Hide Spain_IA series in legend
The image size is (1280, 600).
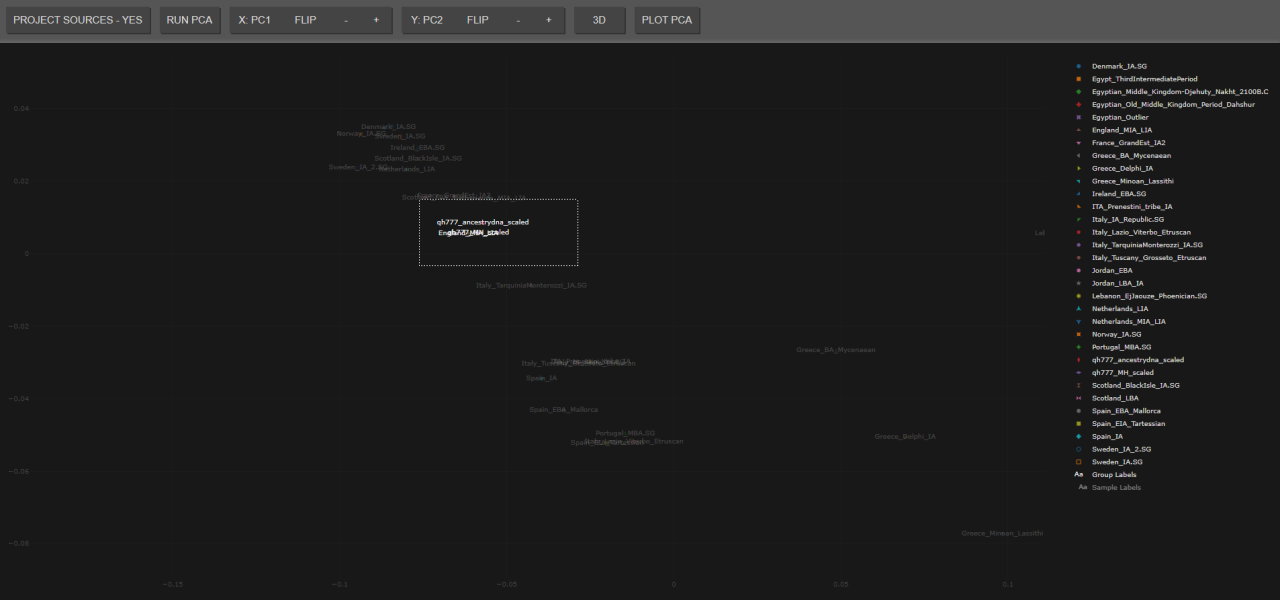1107,436
